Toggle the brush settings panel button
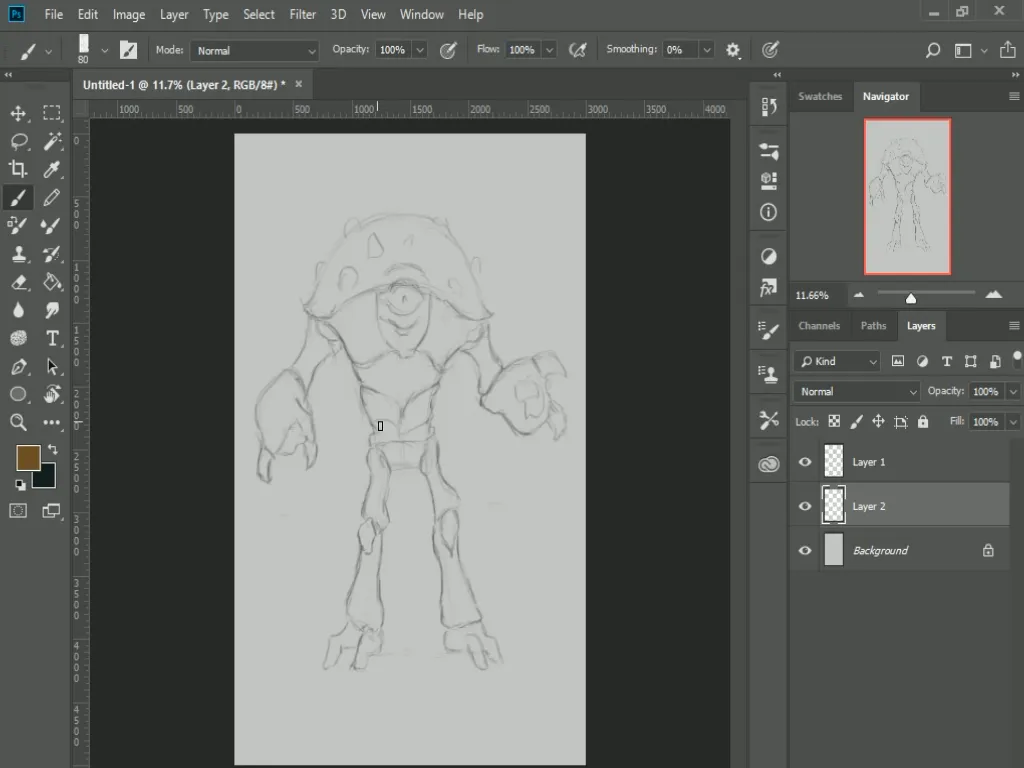Image resolution: width=1024 pixels, height=768 pixels. click(x=128, y=50)
